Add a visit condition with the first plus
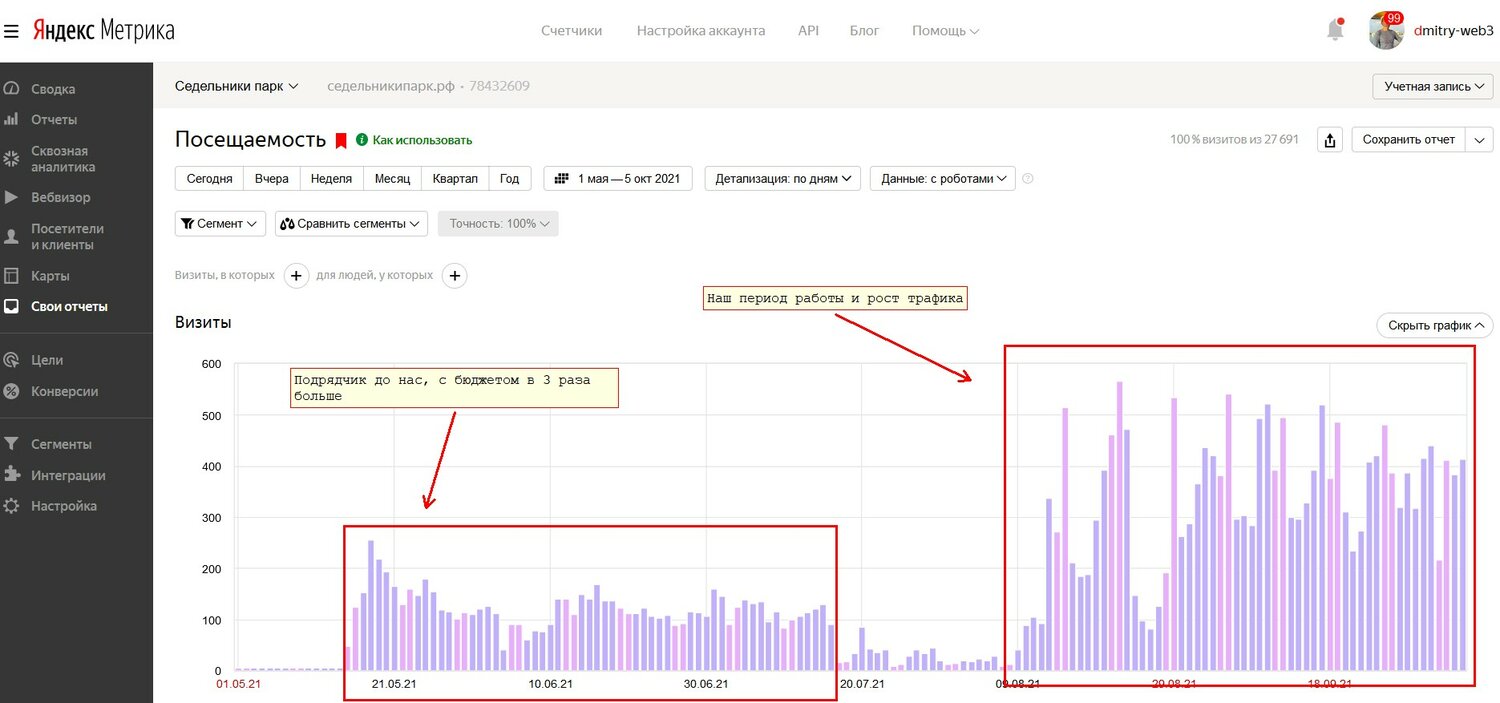The height and width of the screenshot is (703, 1500). (296, 275)
